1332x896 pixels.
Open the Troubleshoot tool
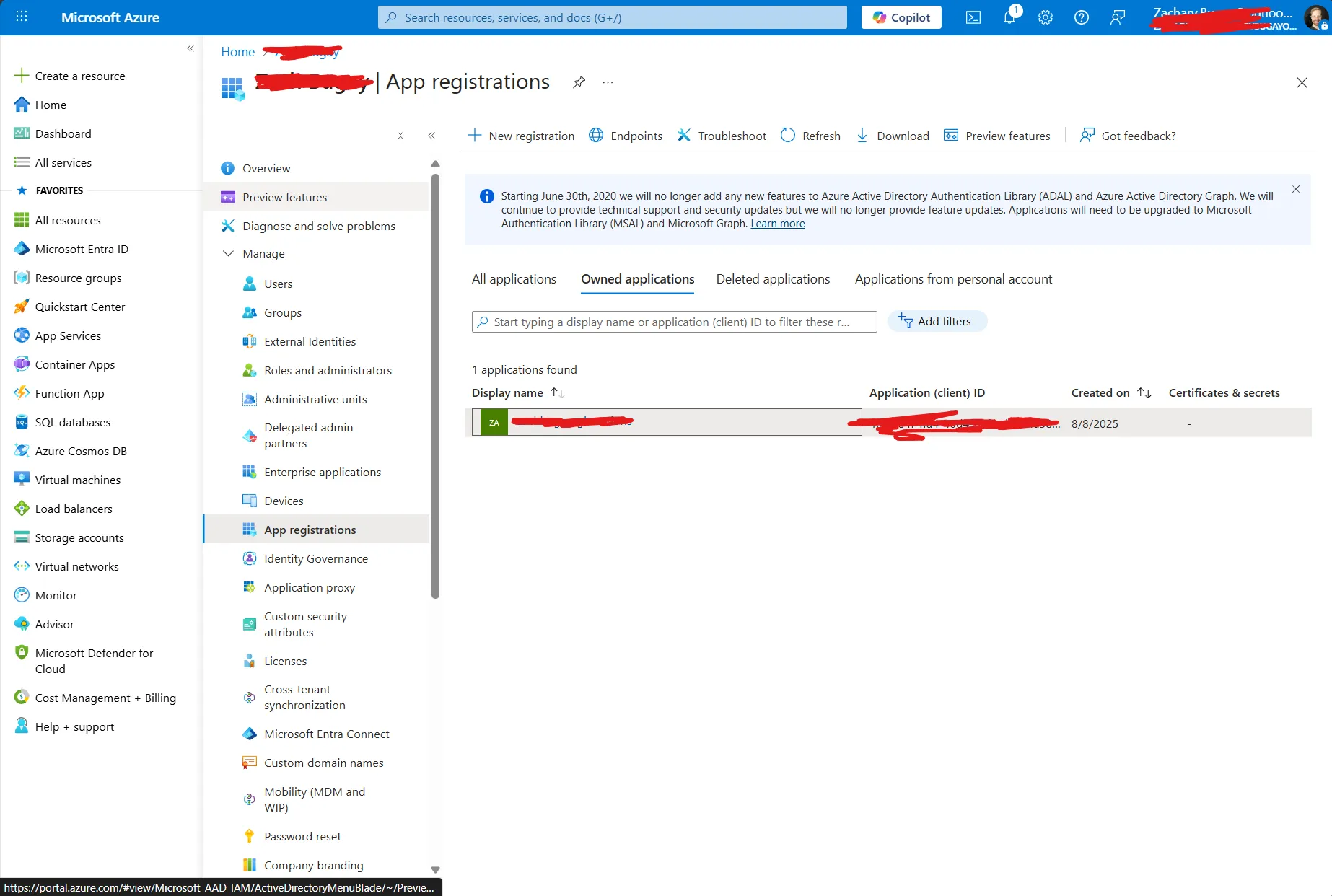[x=721, y=136]
